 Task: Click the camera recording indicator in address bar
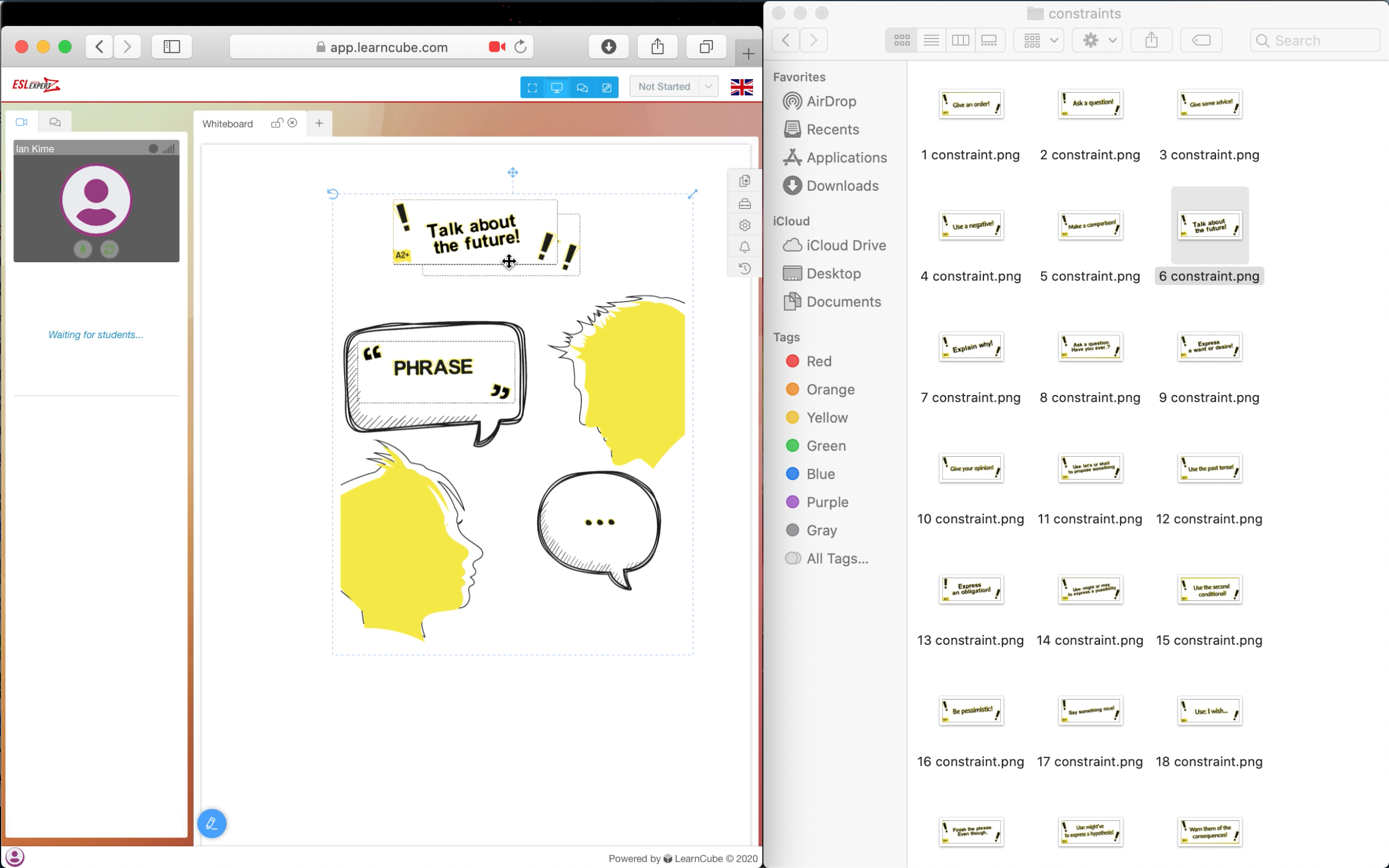[496, 46]
